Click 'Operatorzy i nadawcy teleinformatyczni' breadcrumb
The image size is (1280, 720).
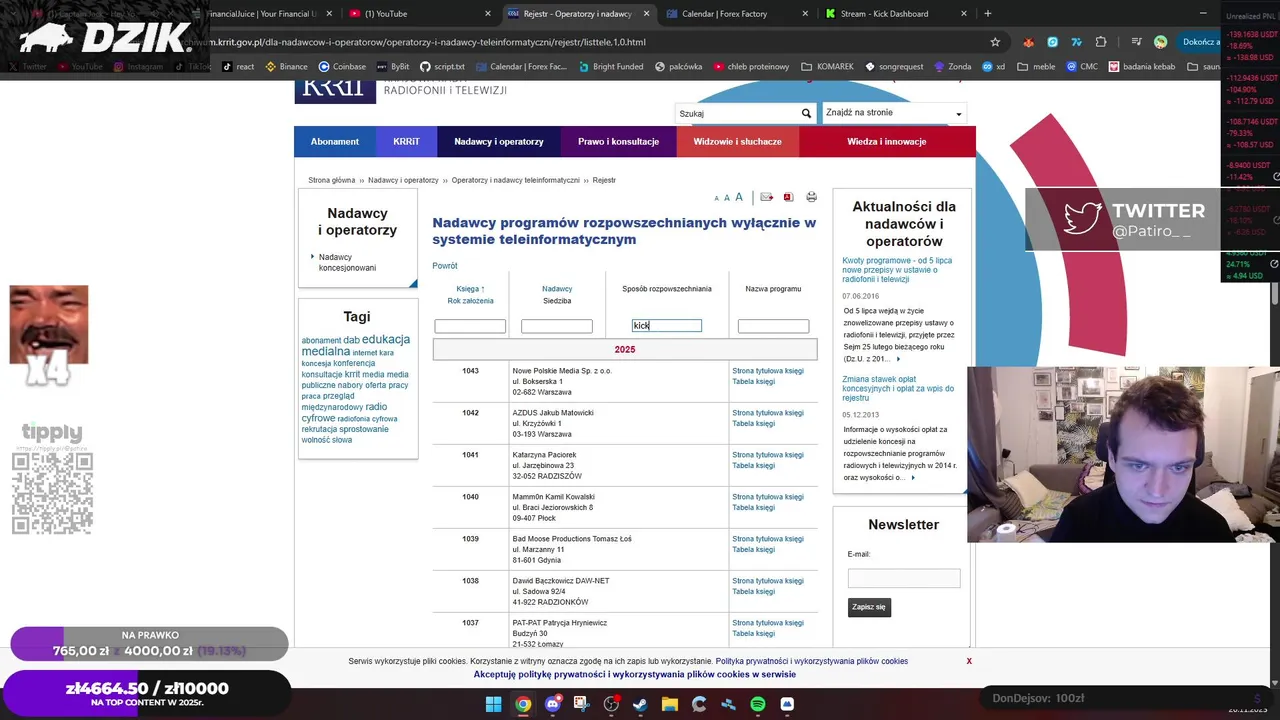click(x=515, y=180)
